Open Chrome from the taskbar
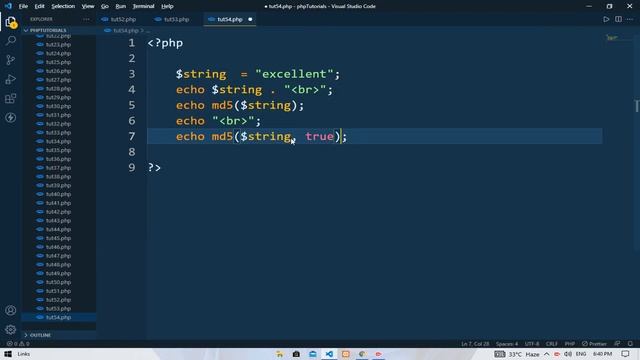 (x=362, y=354)
